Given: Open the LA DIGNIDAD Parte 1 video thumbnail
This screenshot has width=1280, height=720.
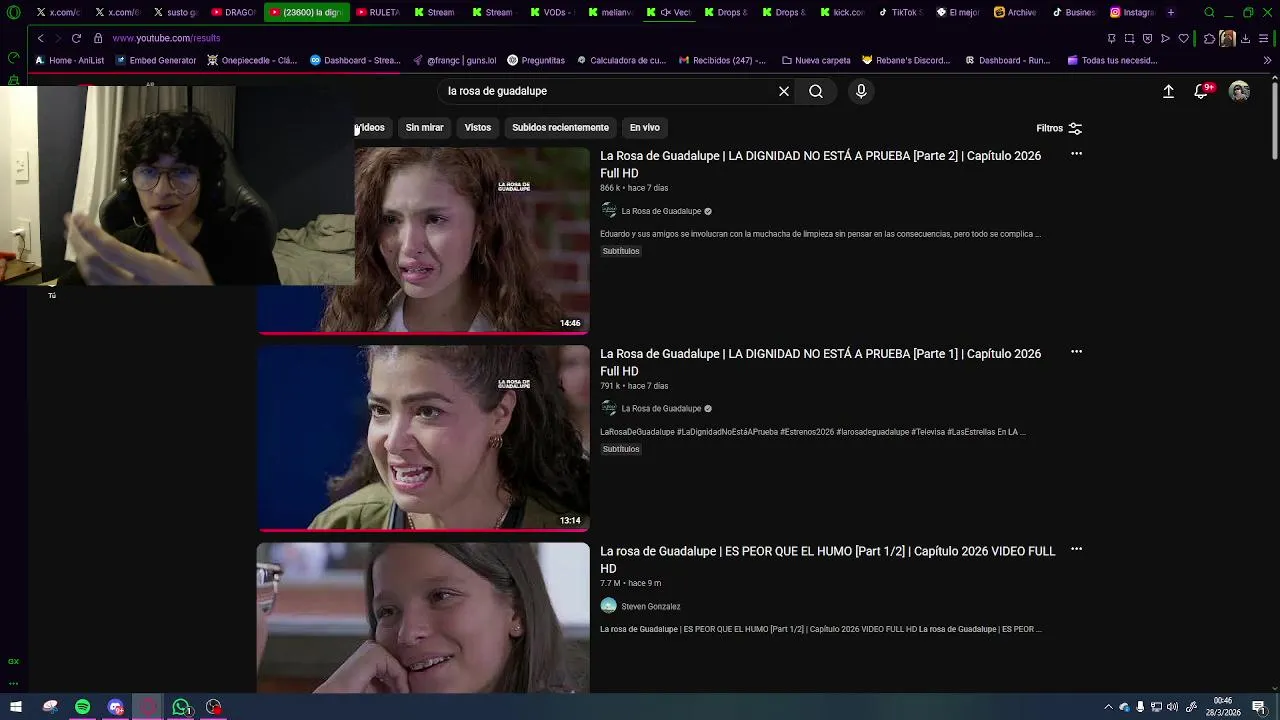Looking at the screenshot, I should pos(423,438).
